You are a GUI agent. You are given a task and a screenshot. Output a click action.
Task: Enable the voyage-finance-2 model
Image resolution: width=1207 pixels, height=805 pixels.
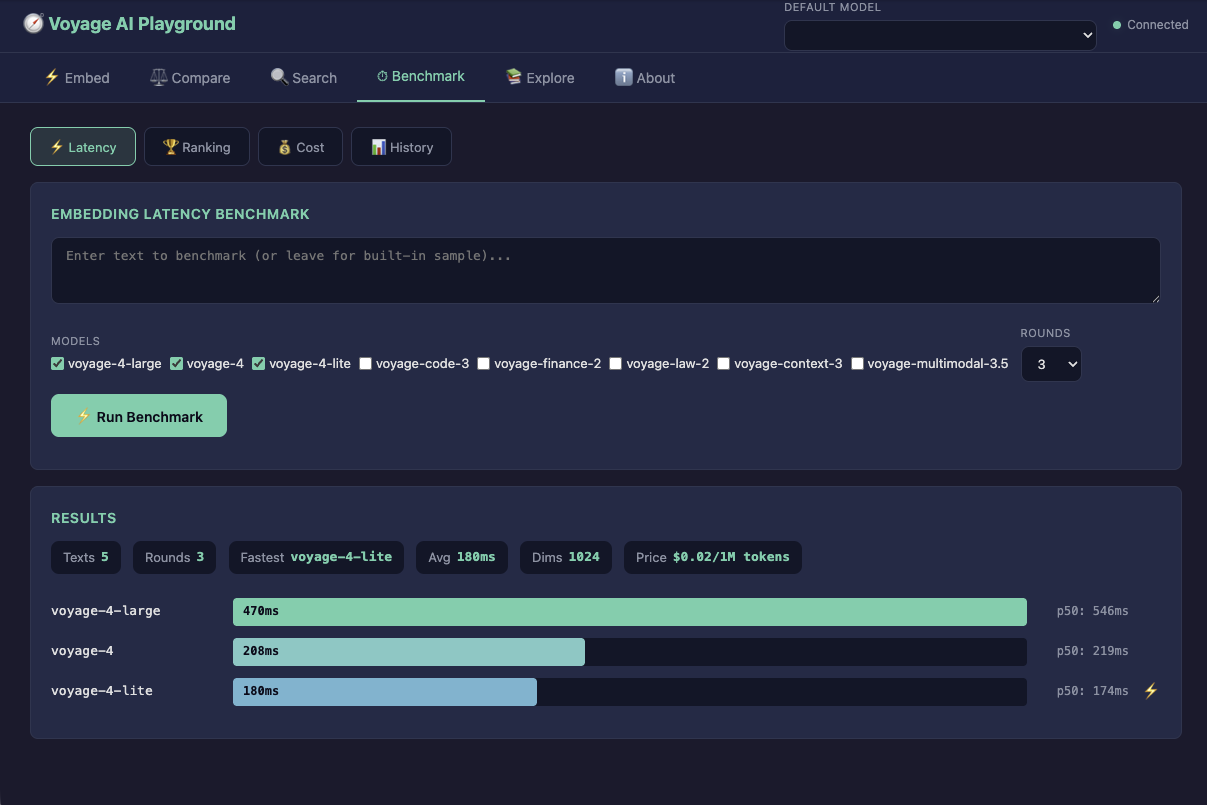click(x=483, y=363)
